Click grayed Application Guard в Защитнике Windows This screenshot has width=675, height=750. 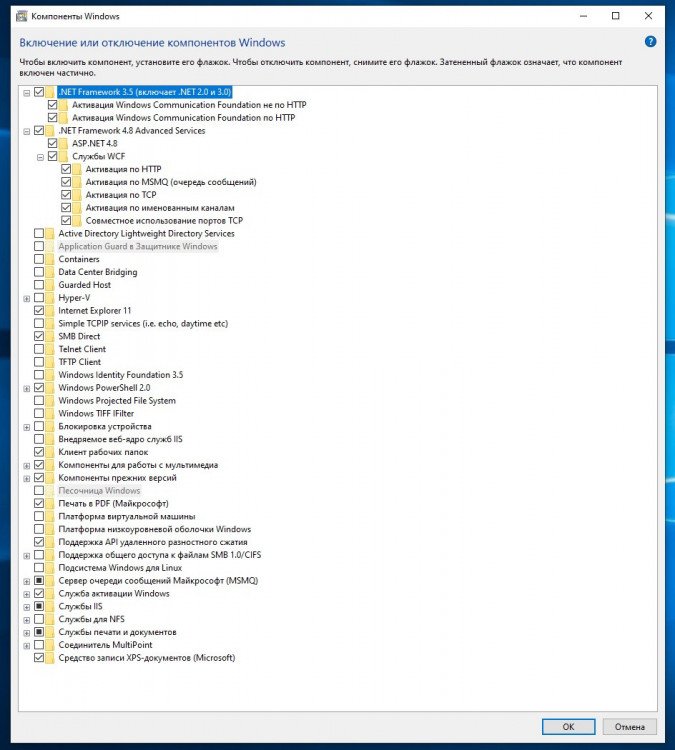tap(138, 246)
